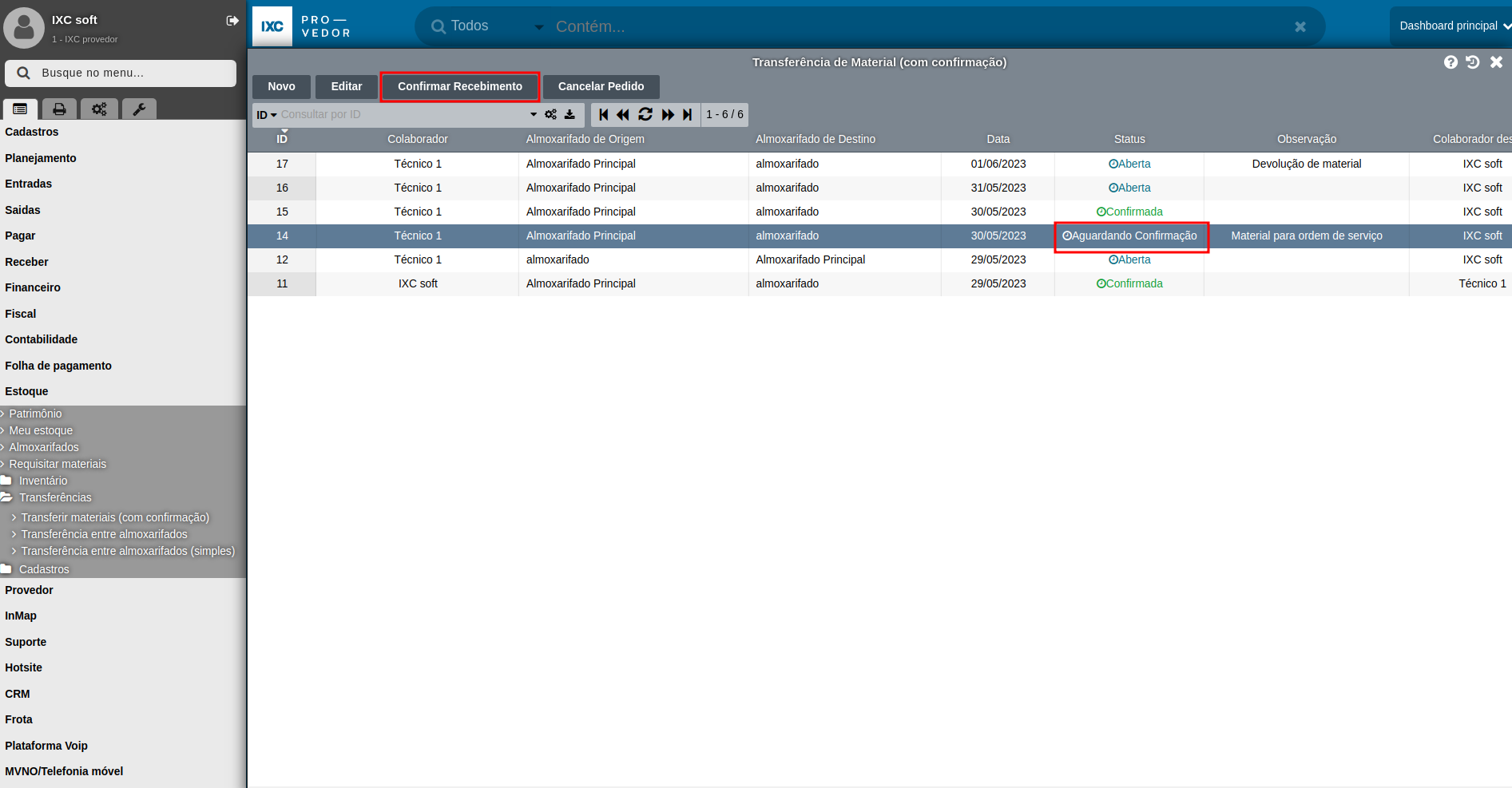This screenshot has height=788, width=1512.
Task: Open the wrench tools tab in sidebar
Action: point(139,109)
